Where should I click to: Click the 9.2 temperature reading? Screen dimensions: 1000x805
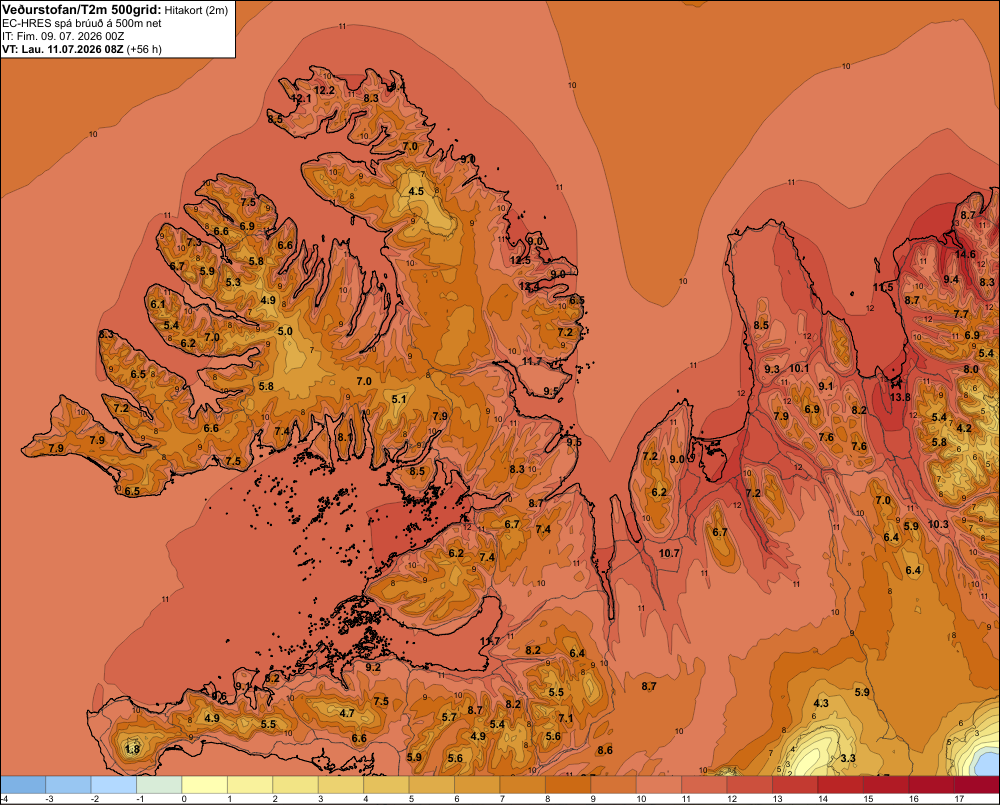pos(372,667)
